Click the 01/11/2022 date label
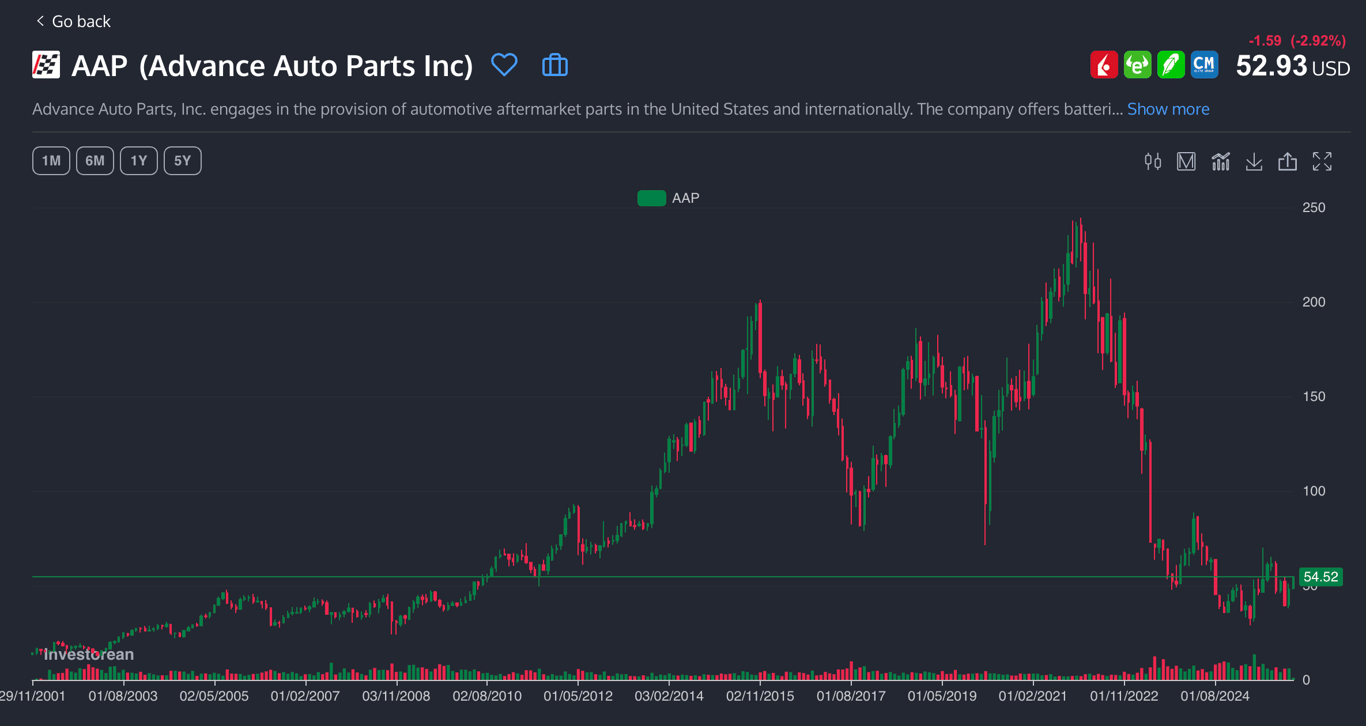The image size is (1366, 726). 1124,696
